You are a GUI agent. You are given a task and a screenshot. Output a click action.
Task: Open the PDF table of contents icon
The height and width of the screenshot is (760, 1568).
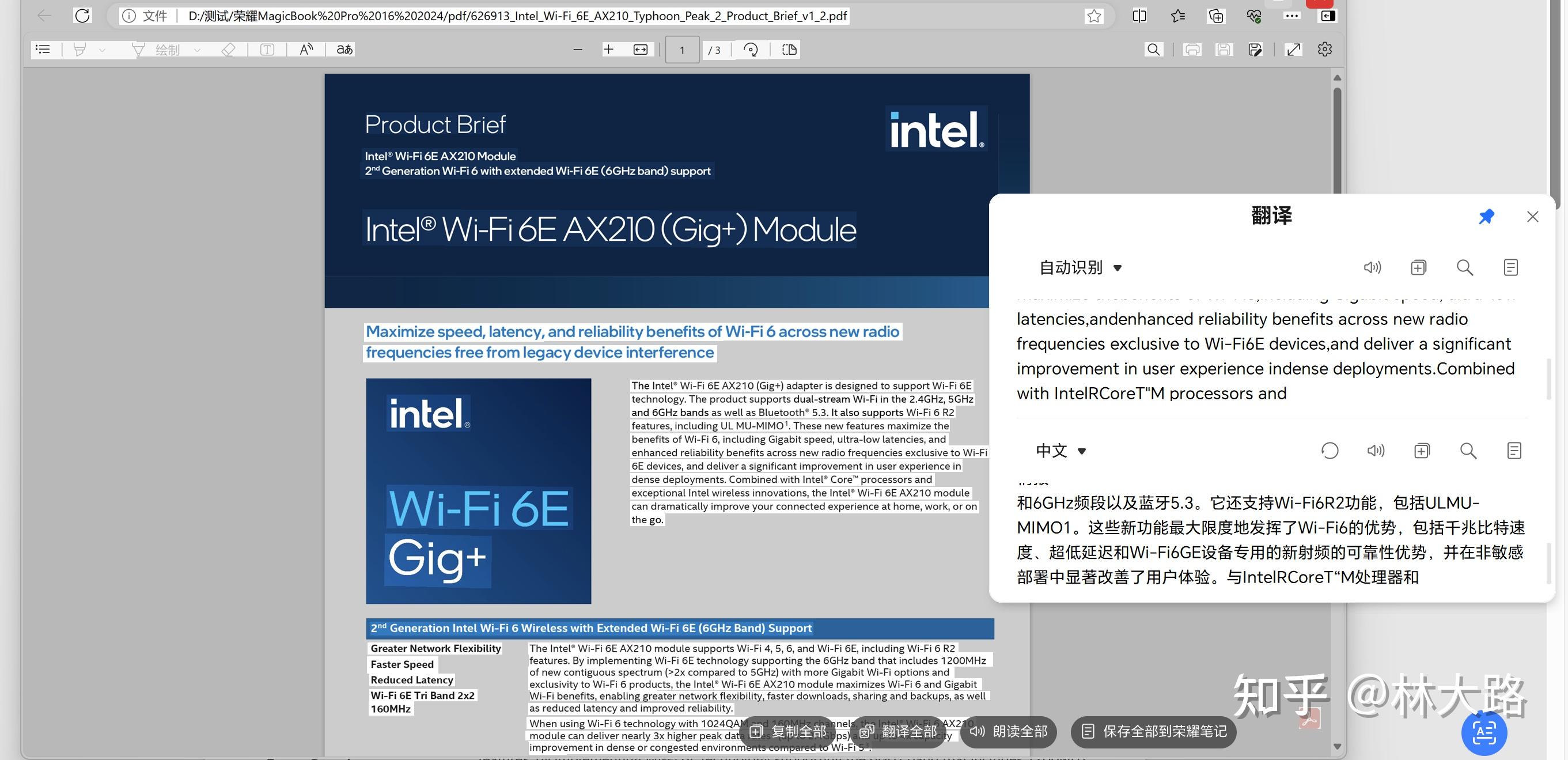[43, 50]
